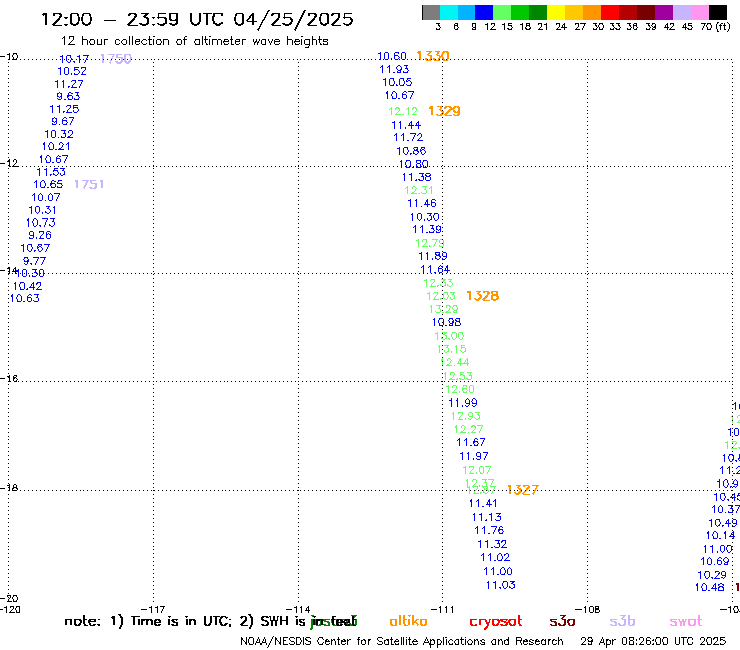Click the latitude axis label -16
The width and height of the screenshot is (740, 650).
[x=9, y=379]
